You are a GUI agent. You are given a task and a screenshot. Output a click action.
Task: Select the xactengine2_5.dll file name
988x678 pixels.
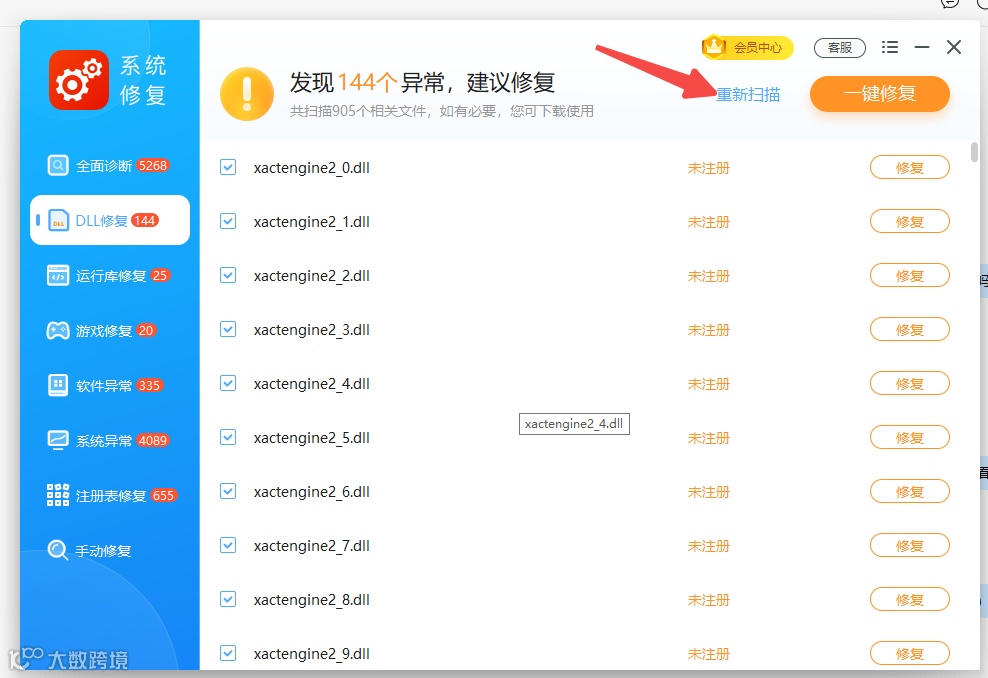(312, 437)
